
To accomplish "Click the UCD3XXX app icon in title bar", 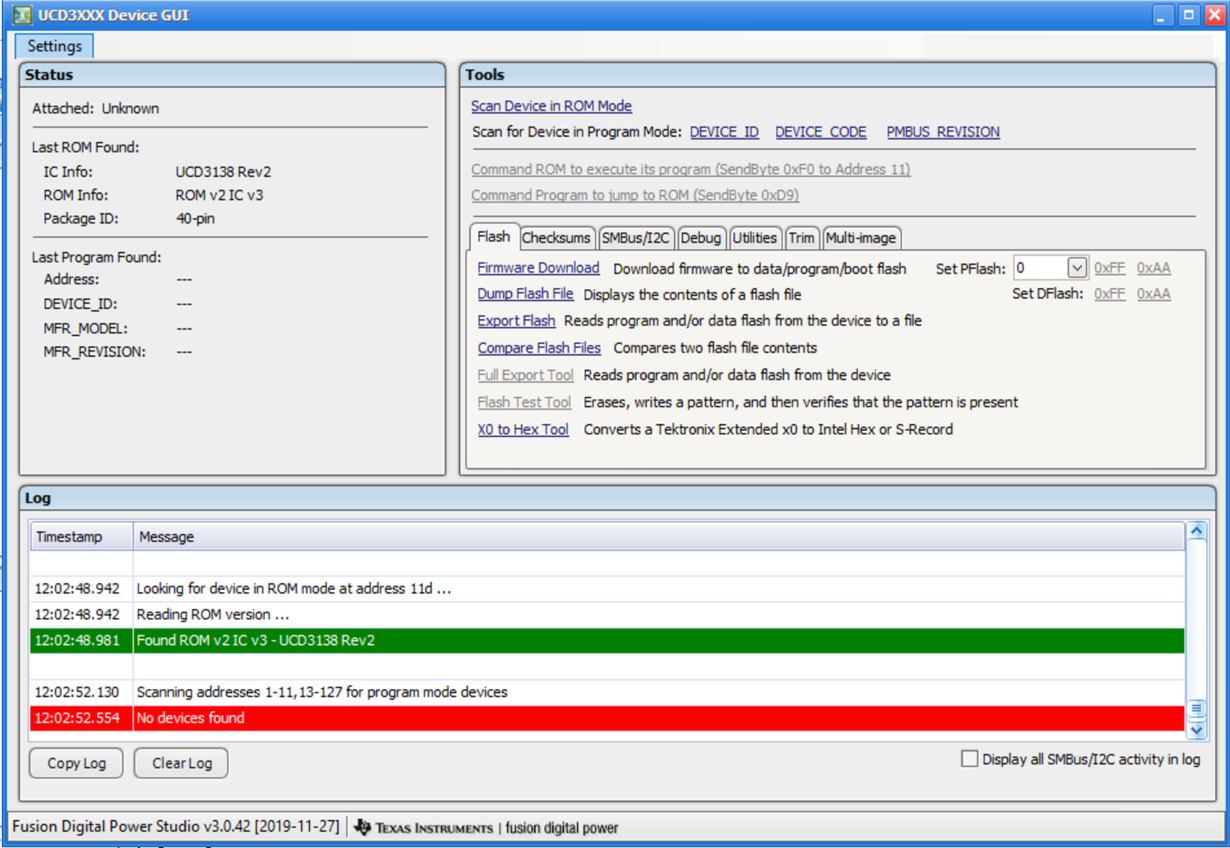I will (21, 15).
